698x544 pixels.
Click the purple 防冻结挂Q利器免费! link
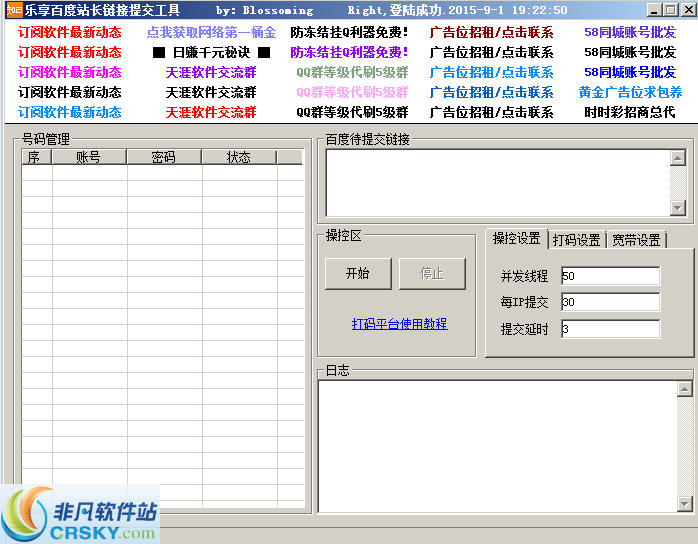pyautogui.click(x=349, y=52)
